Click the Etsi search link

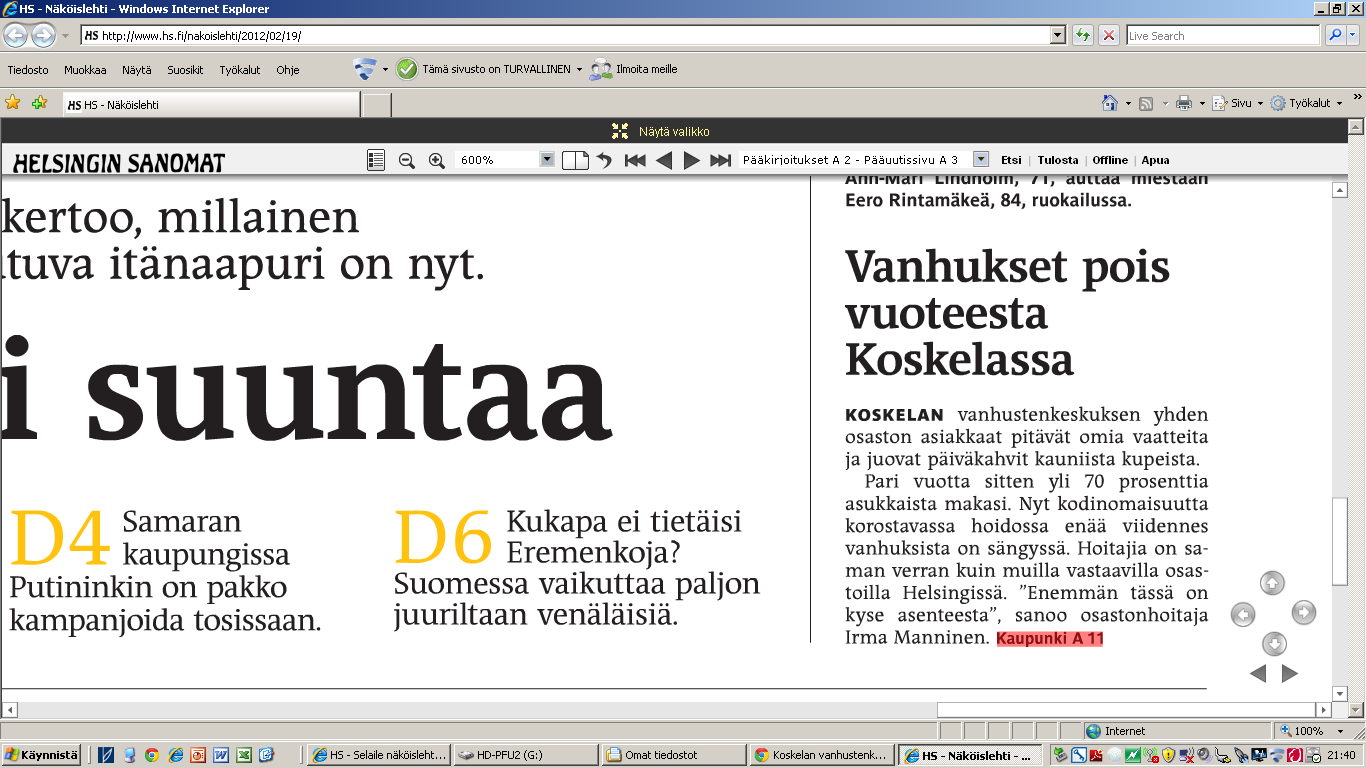[x=1011, y=160]
